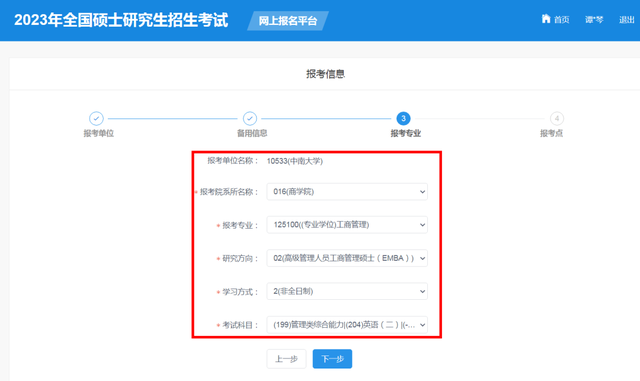Go to step 2 备用信息 checkmark circle

click(x=250, y=118)
